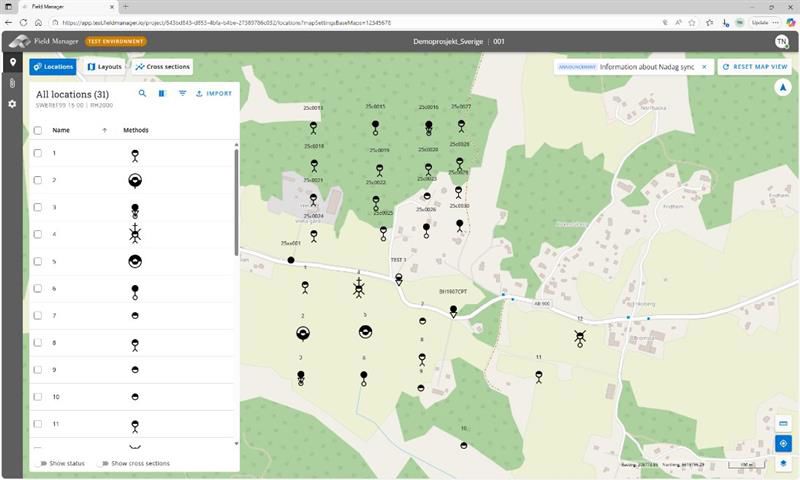The width and height of the screenshot is (800, 480).
Task: Dismiss the Nadag sync announcement
Action: pos(703,67)
